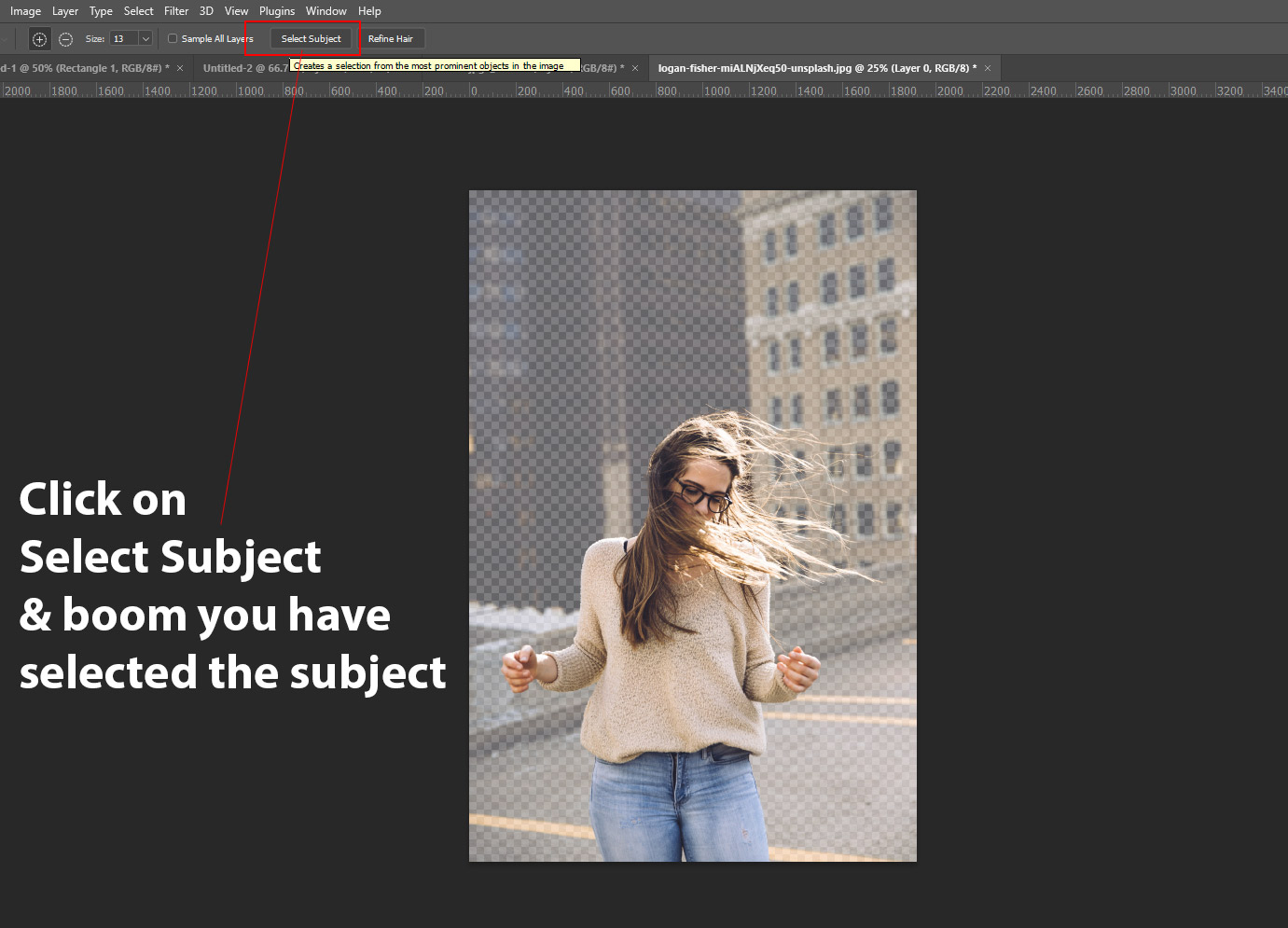Screen dimensions: 1288x928
Task: Open the Layer menu
Action: click(65, 11)
